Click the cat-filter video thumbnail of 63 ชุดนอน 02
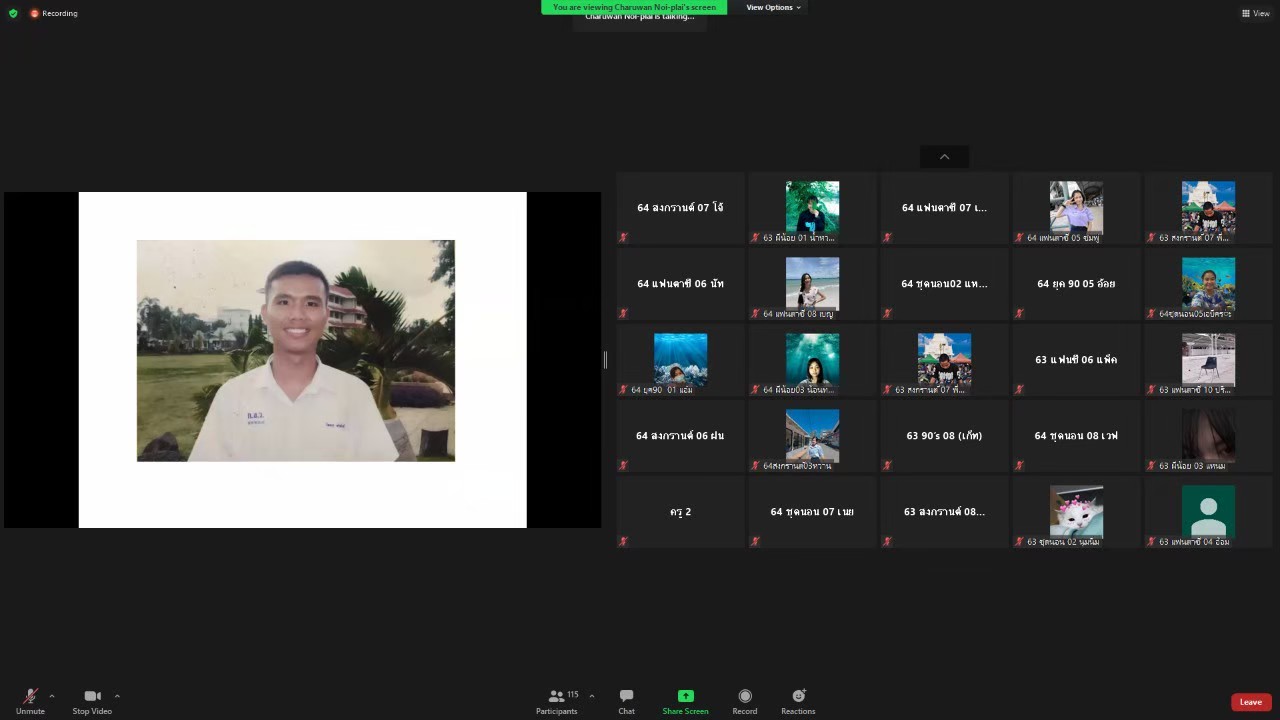 pyautogui.click(x=1076, y=510)
